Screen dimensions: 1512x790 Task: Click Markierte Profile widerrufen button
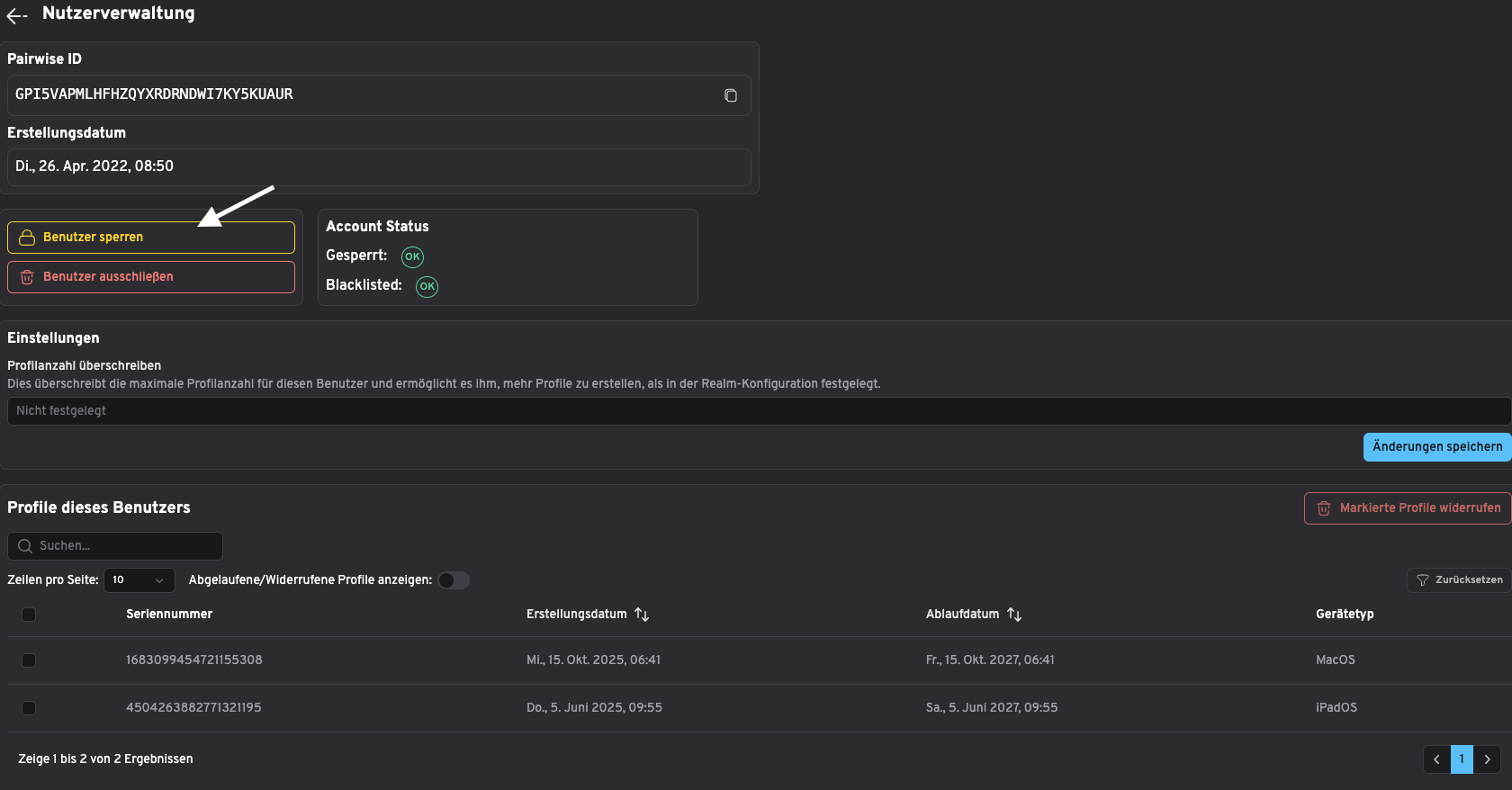pyautogui.click(x=1408, y=508)
